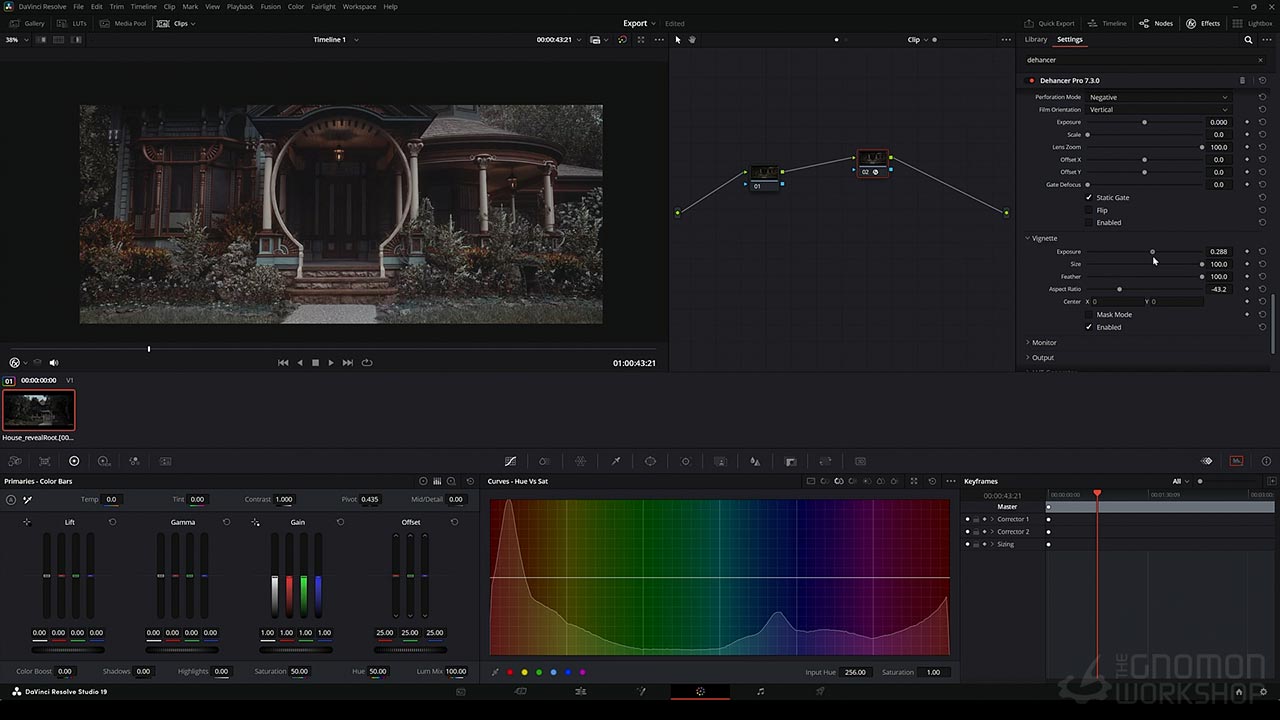Click the search icon in Effects panel

click(1248, 40)
